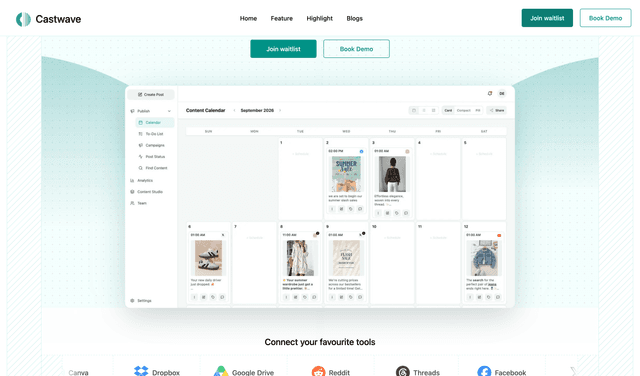Click tag icon on the Flash Sale post
The height and width of the screenshot is (376, 640).
pyautogui.click(x=351, y=297)
